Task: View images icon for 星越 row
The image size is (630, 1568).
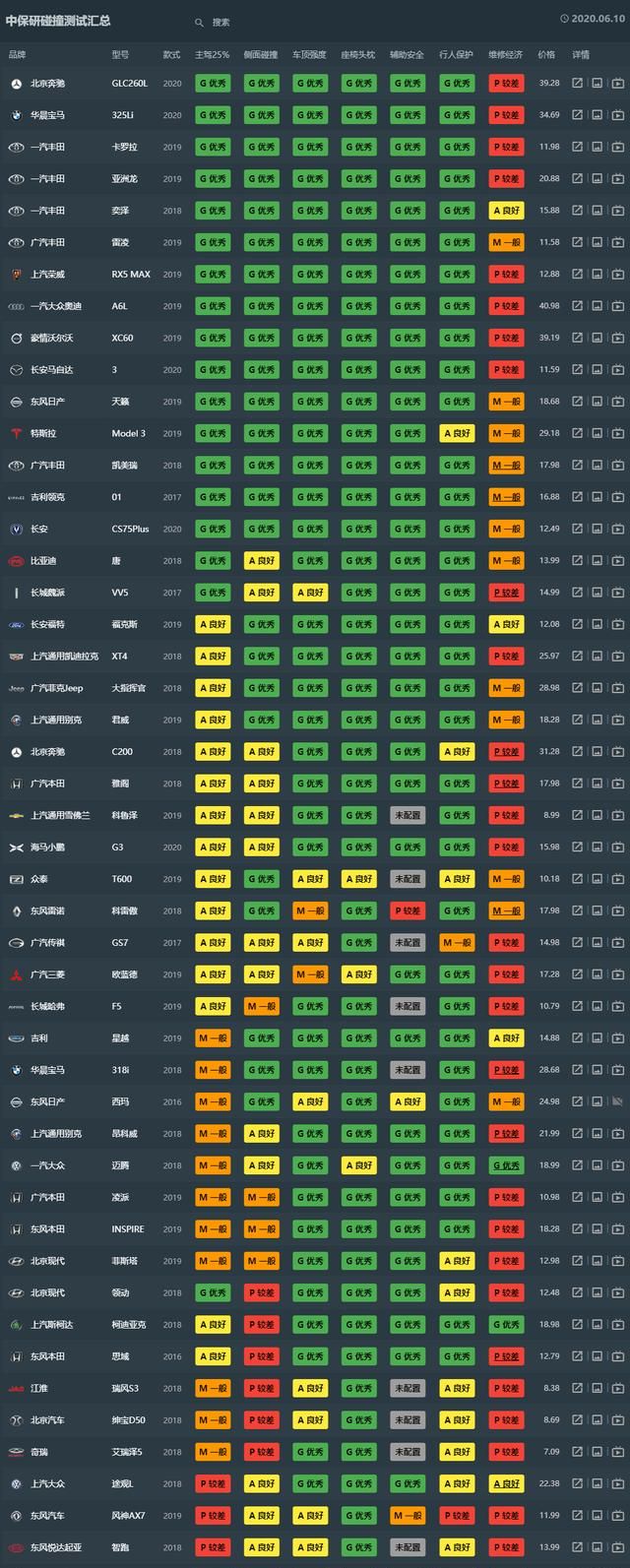Action: (x=598, y=1038)
